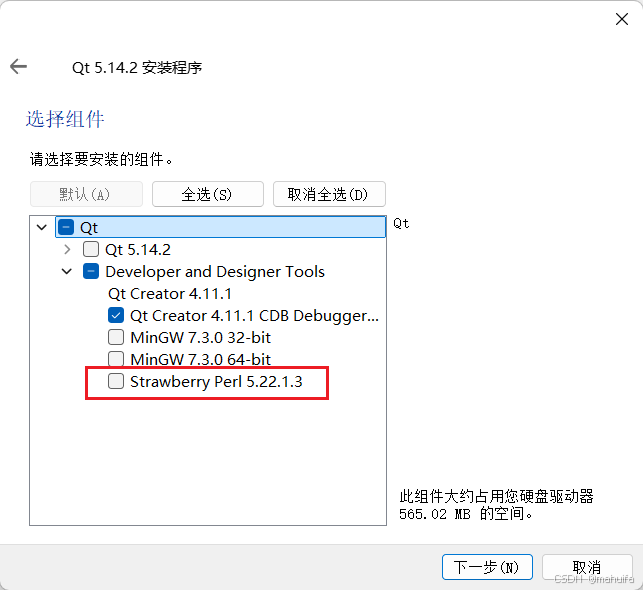Check the Qt 5.14.2 component checkbox
This screenshot has height=590, width=643.
(91, 249)
